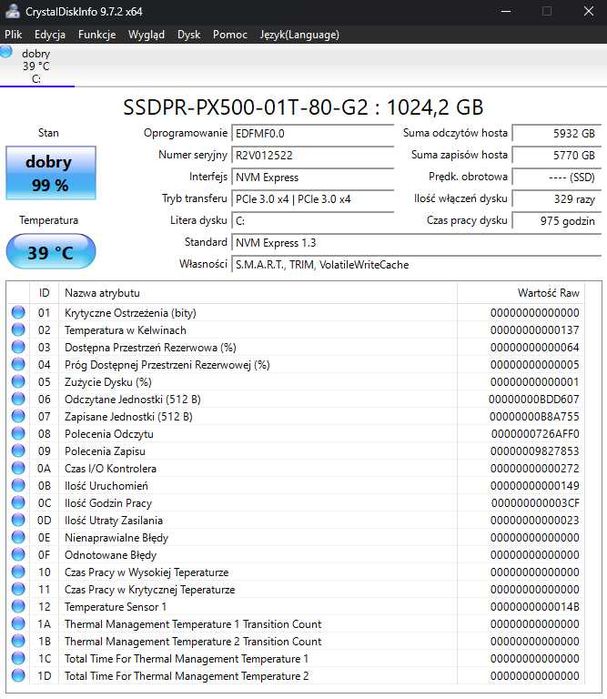This screenshot has width=607, height=699.
Task: Click the status orb for Nienaprawialne Błędy row
Action: click(18, 537)
